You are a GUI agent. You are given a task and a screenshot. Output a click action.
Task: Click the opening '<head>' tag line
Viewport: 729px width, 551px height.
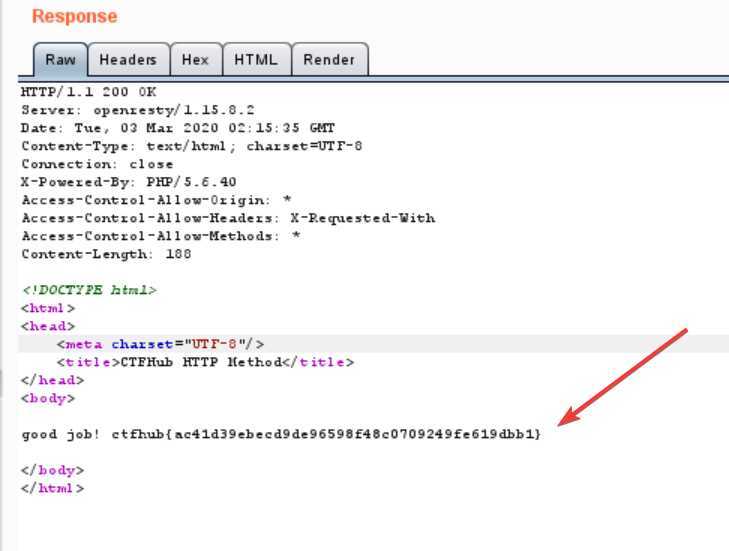[x=48, y=326]
